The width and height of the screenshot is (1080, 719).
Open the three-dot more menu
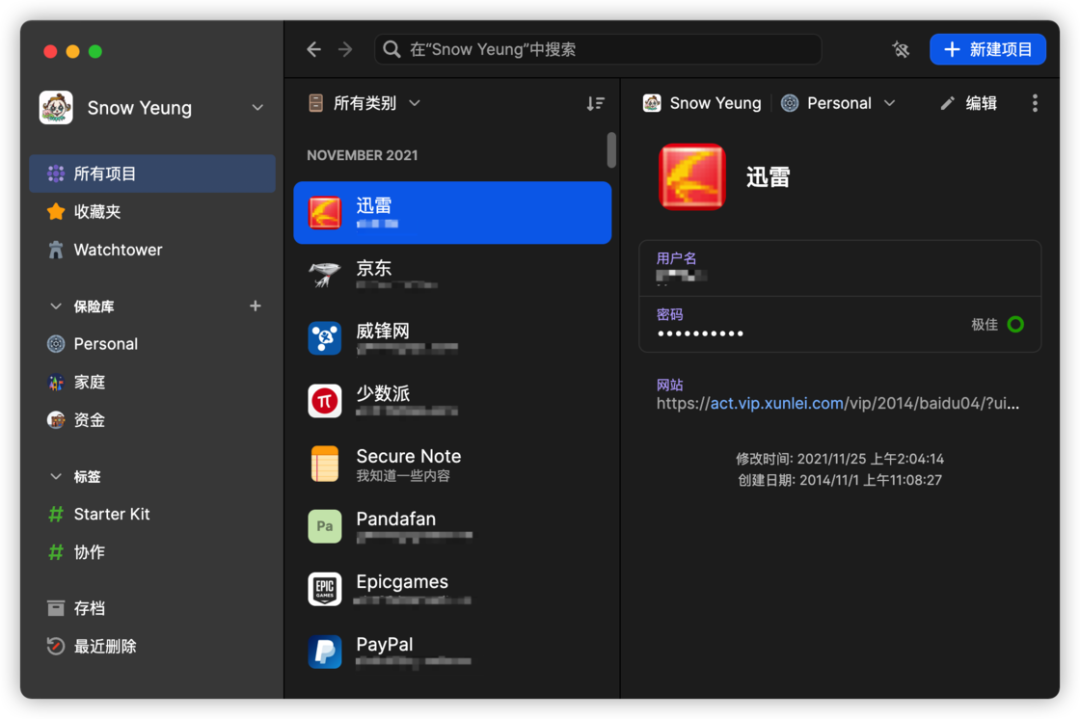(1035, 103)
